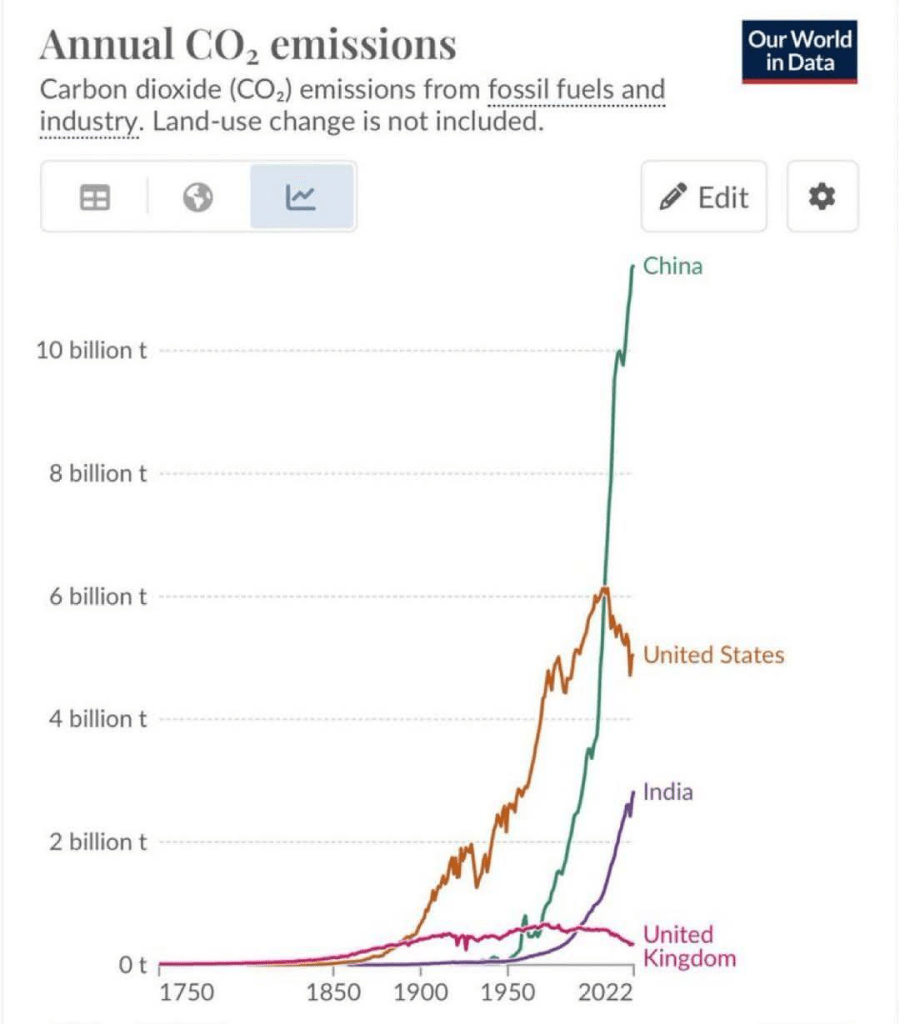This screenshot has width=900, height=1024.
Task: Click the Edit button with pencil
Action: (x=704, y=197)
